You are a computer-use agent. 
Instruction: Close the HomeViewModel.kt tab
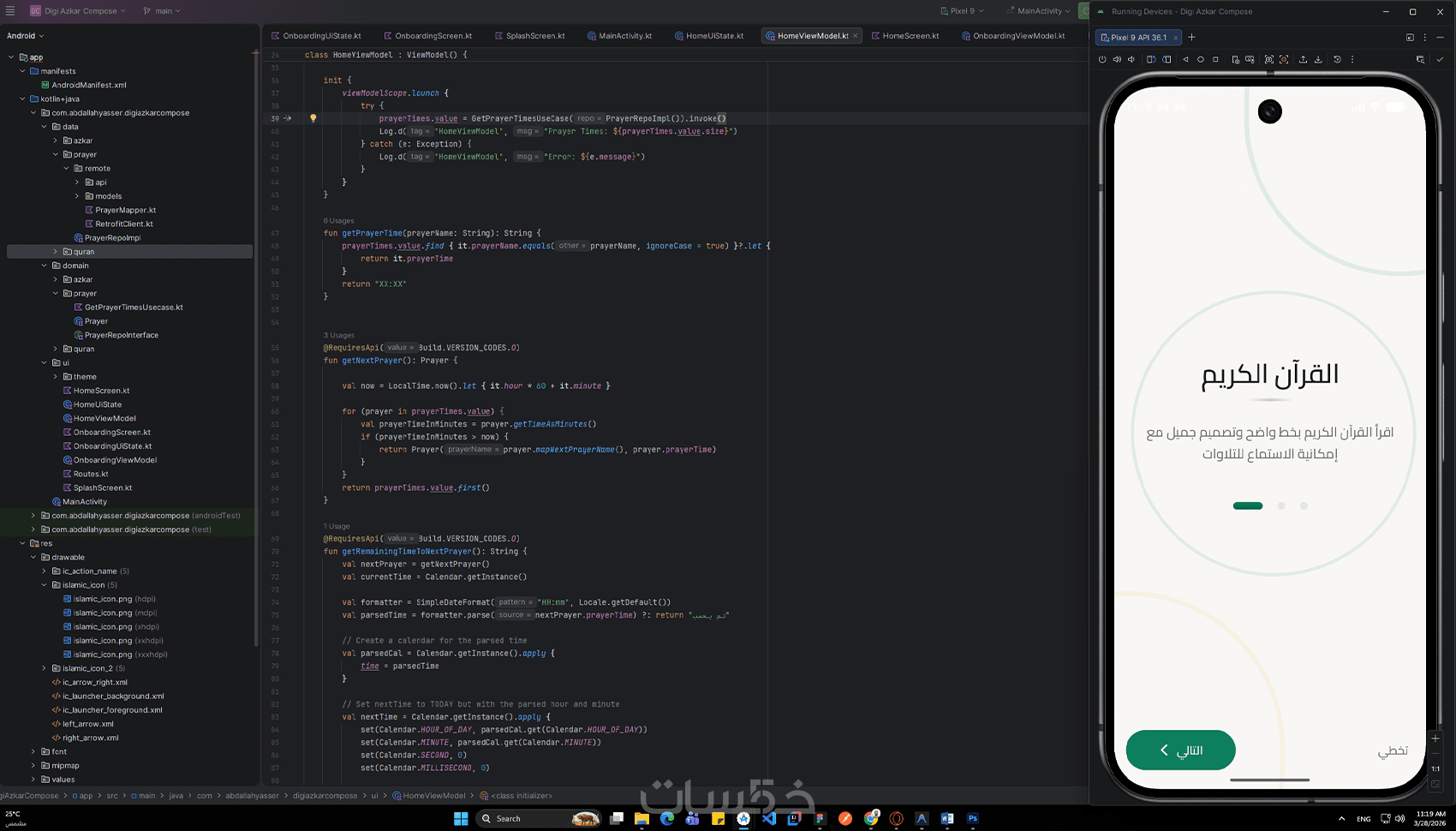[856, 36]
